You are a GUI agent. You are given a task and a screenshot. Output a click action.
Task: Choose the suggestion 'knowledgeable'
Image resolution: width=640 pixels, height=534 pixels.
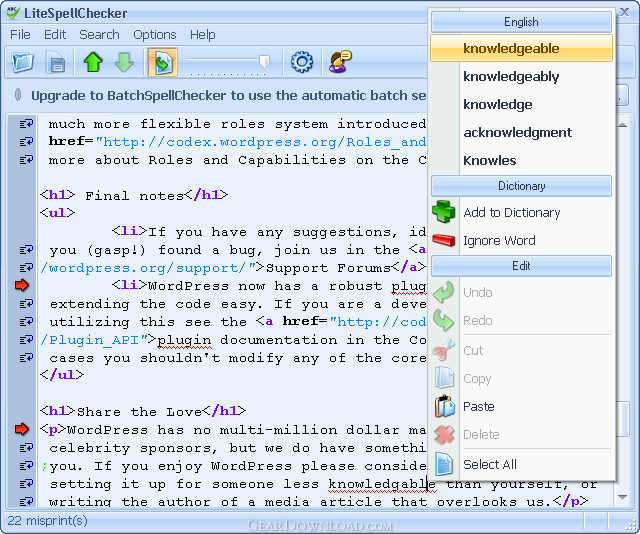tap(521, 48)
